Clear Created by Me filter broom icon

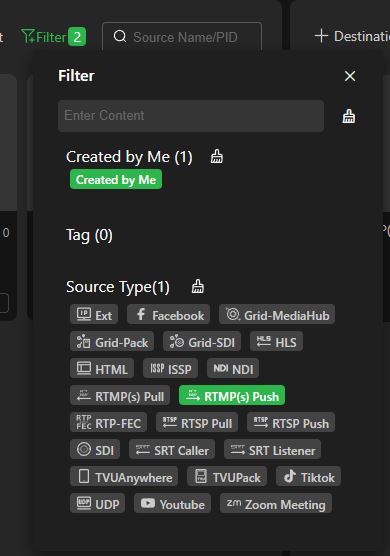point(217,156)
